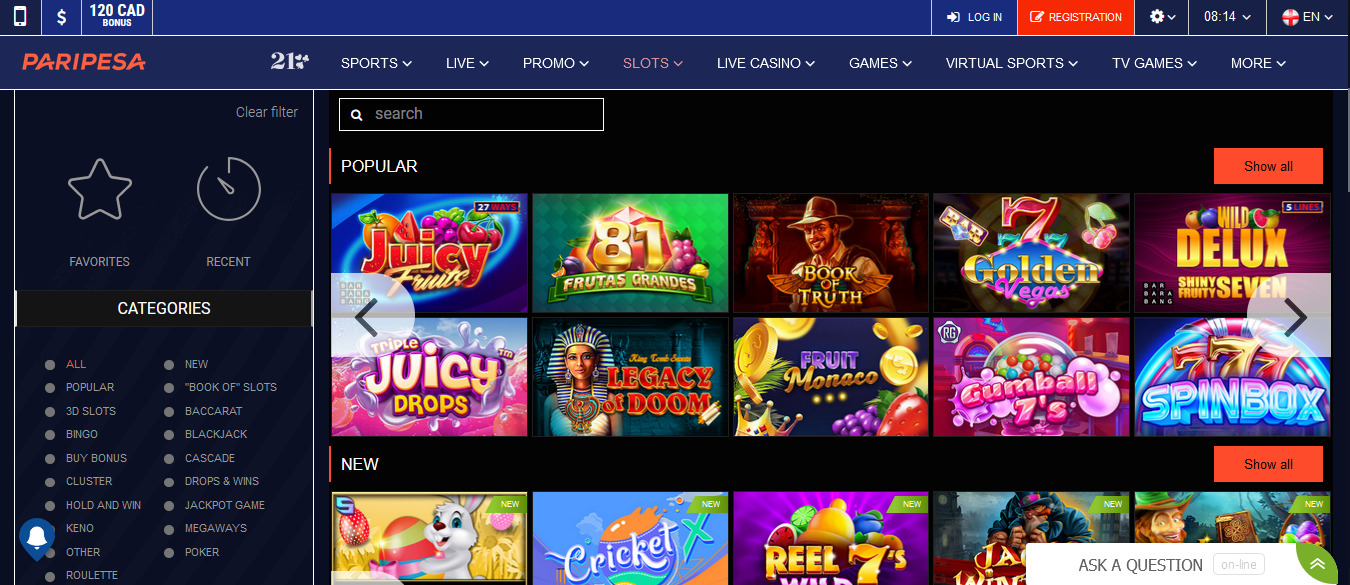Show all New games
The width and height of the screenshot is (1350, 585).
click(x=1268, y=464)
